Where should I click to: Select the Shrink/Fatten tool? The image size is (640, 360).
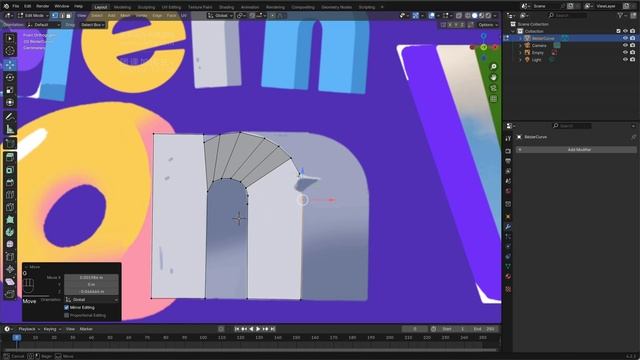point(10,269)
